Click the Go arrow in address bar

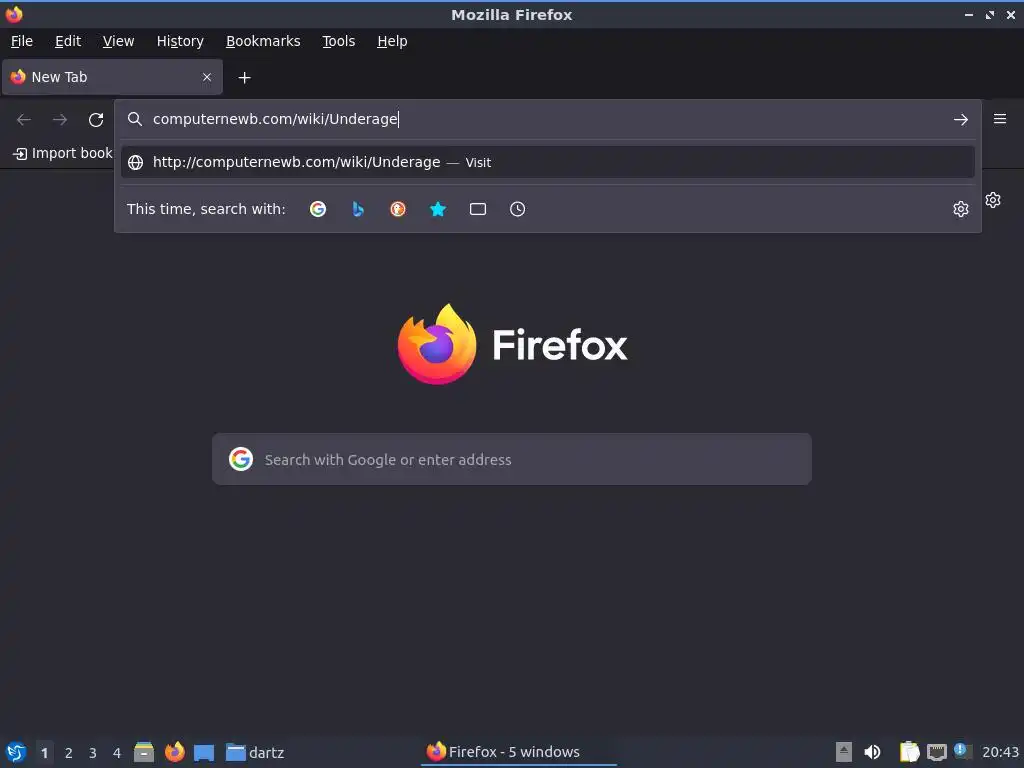coord(961,120)
